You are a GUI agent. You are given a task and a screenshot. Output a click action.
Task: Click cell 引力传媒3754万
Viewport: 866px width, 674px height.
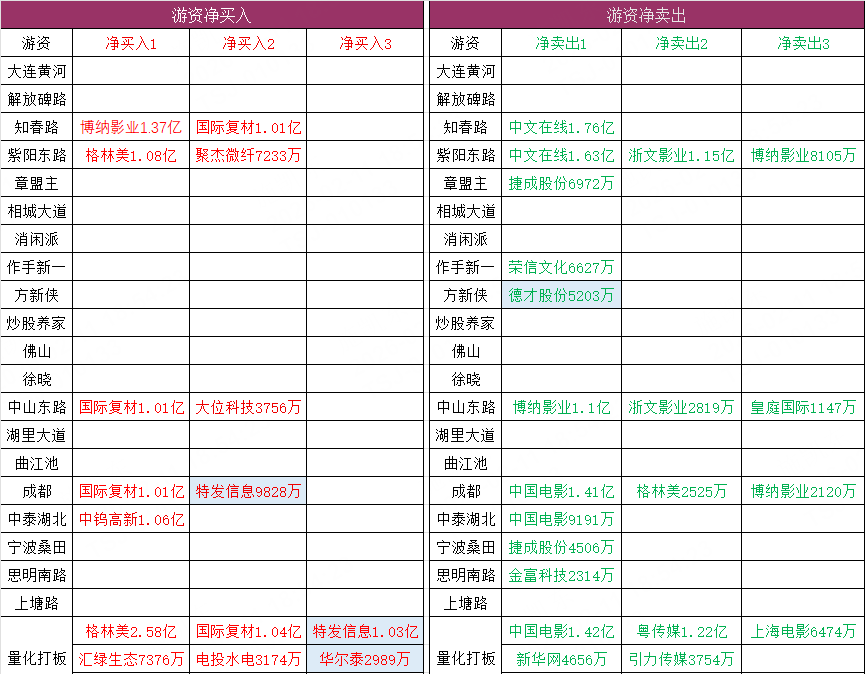click(682, 659)
